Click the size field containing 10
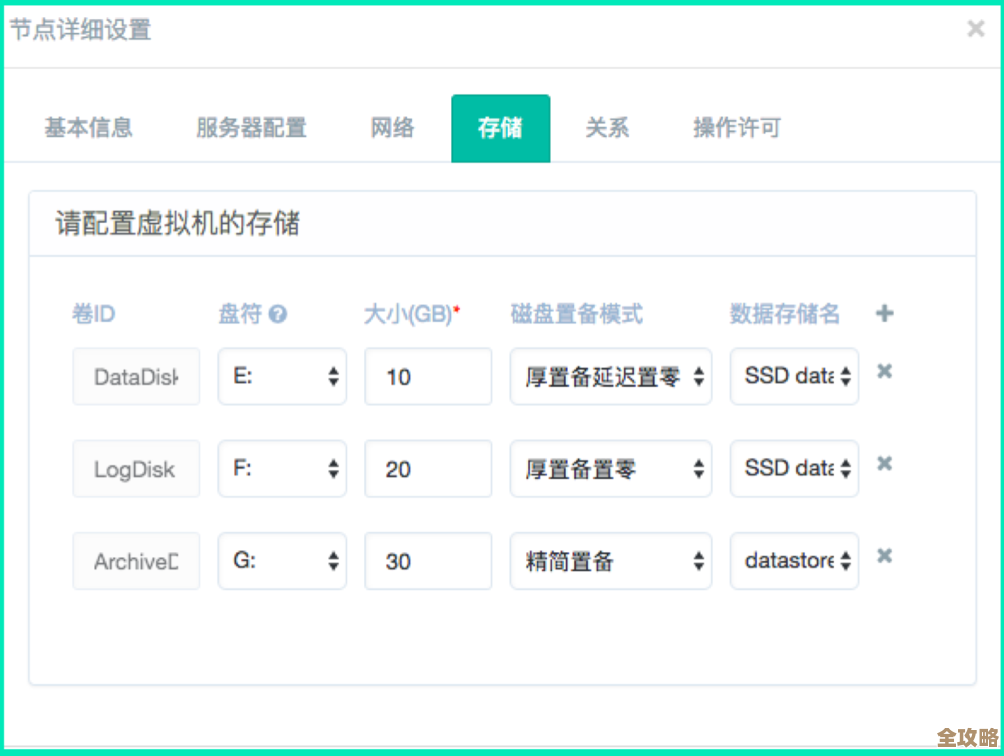1004x756 pixels. pyautogui.click(x=428, y=376)
